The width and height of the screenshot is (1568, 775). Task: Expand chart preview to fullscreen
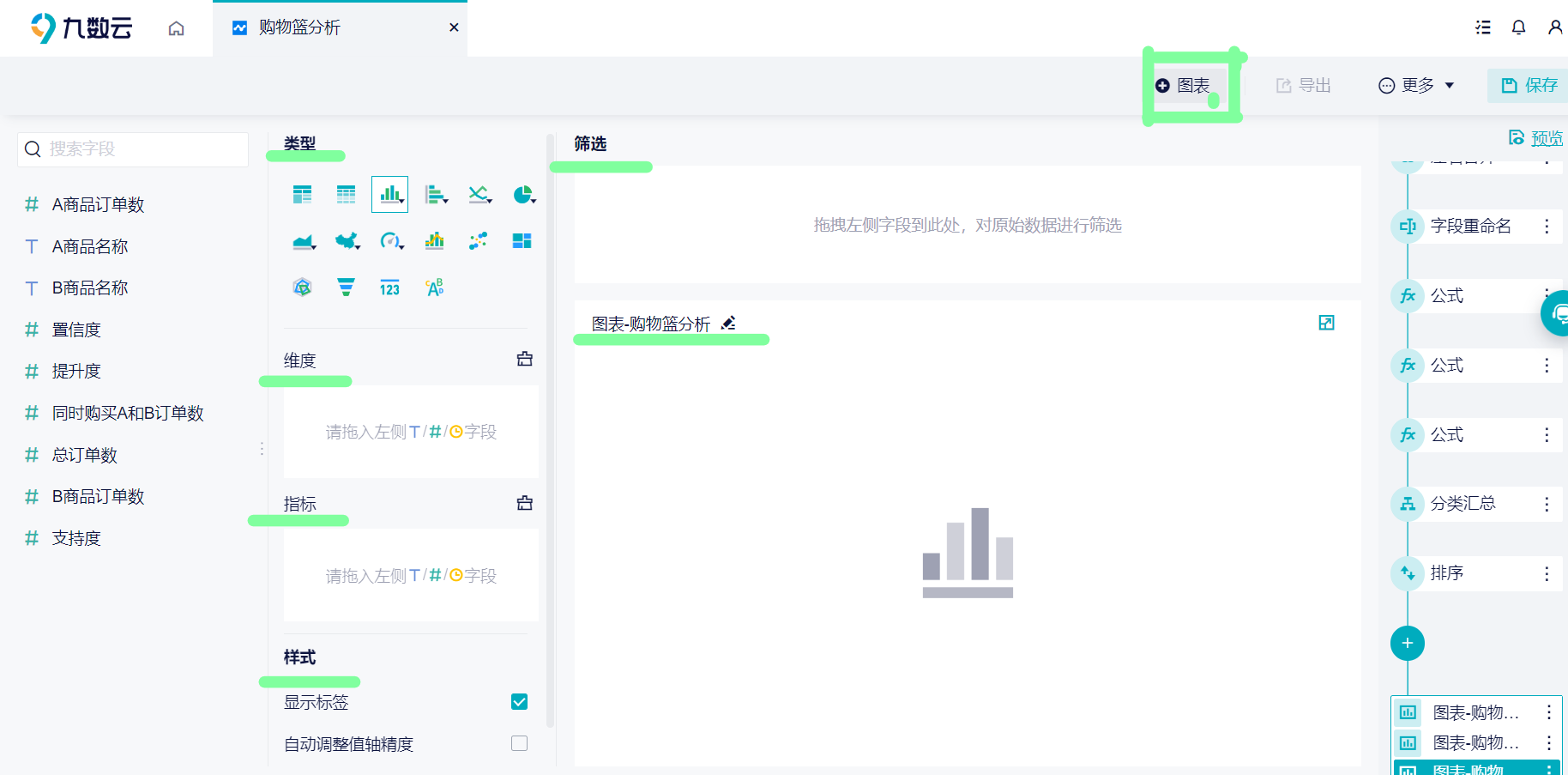1326,323
